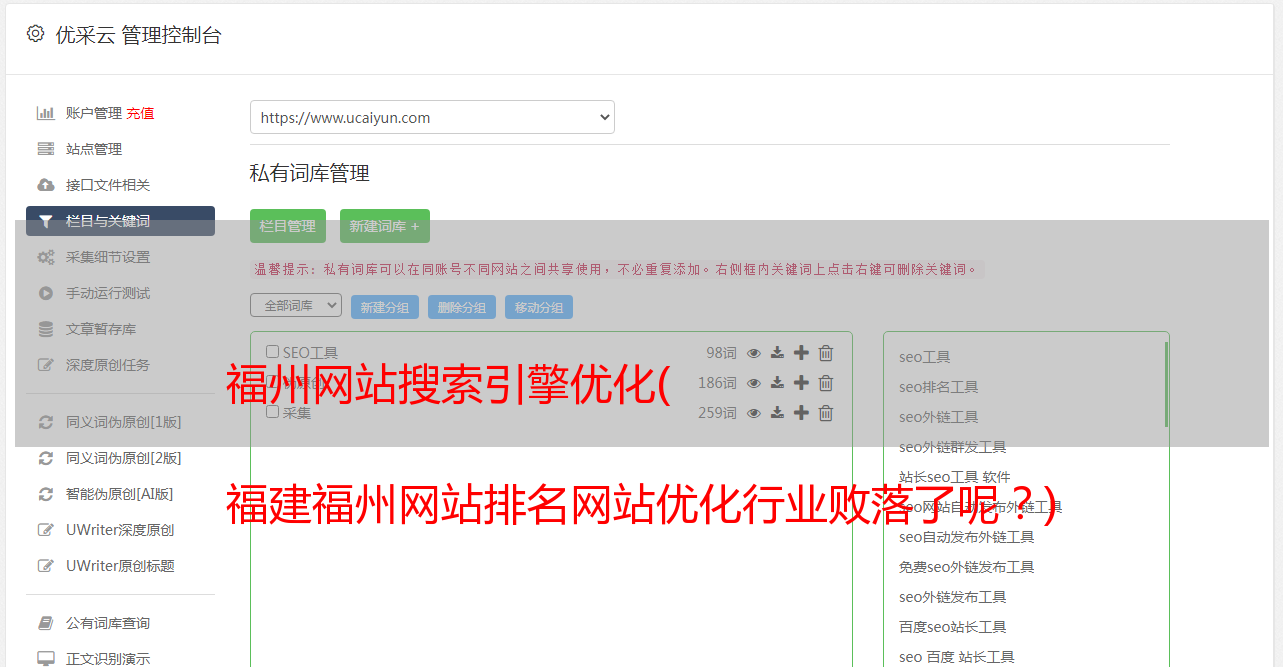Viewport: 1283px width, 667px height.
Task: Download the 采集 259词 library
Action: point(777,413)
